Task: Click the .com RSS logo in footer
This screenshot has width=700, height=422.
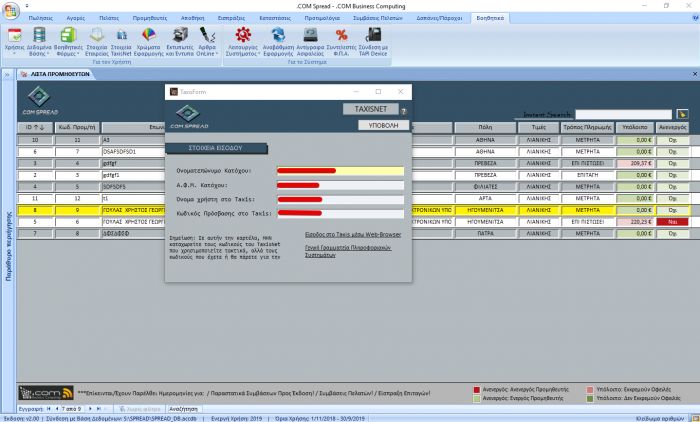Action: click(x=46, y=393)
